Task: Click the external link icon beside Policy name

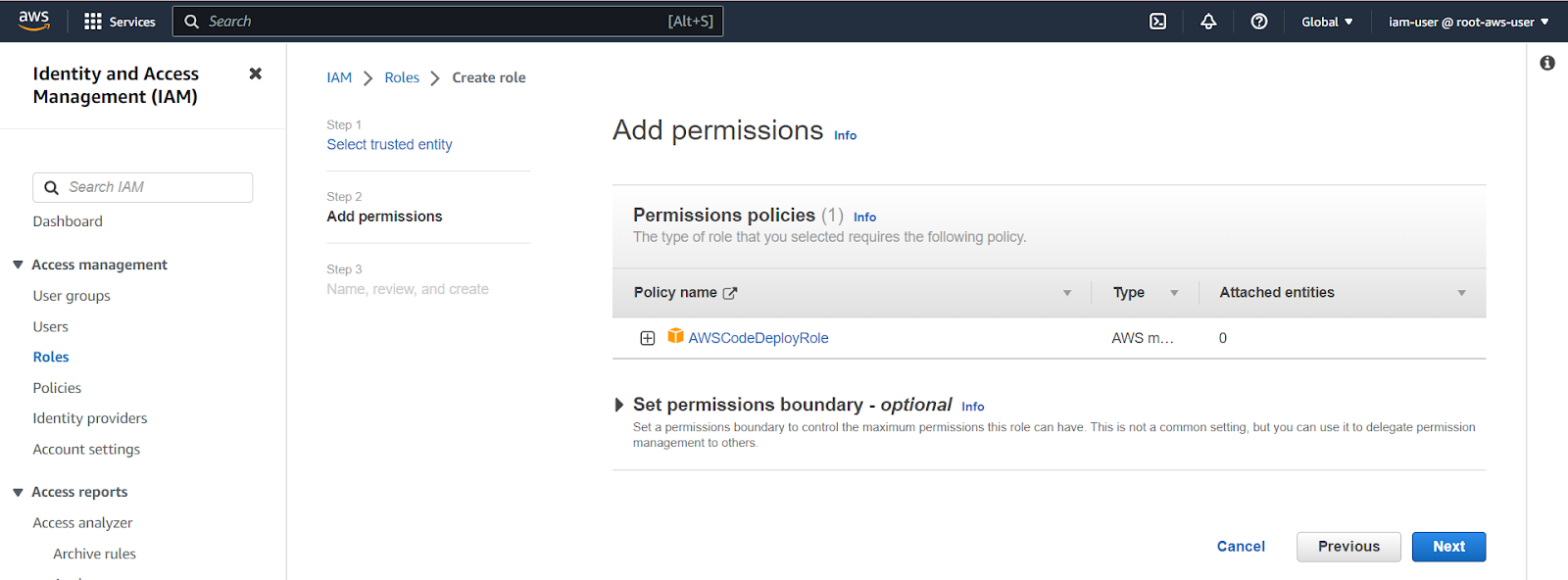Action: [730, 293]
